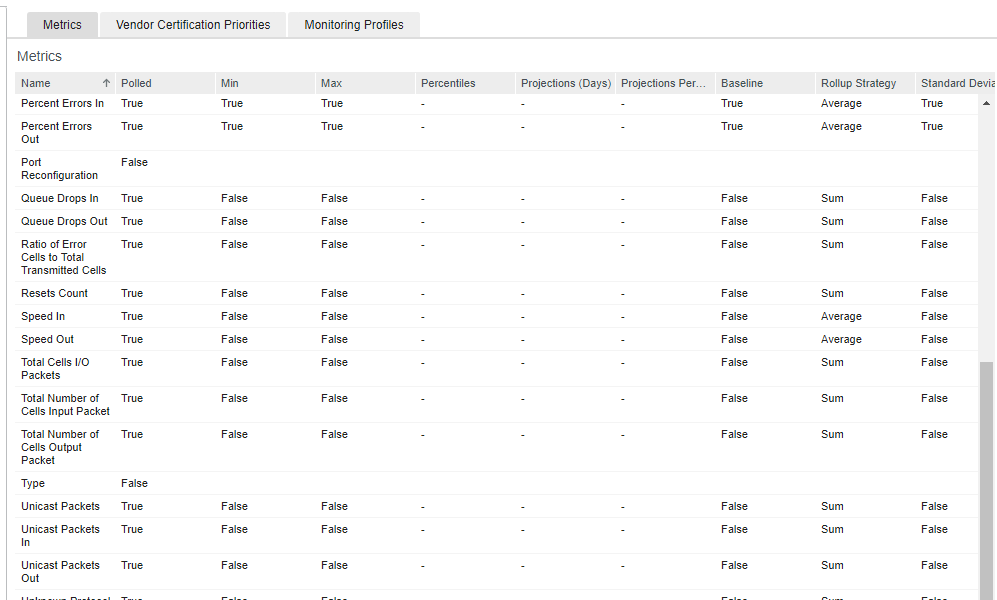Open the Percentiles link for Percent Errors In
The height and width of the screenshot is (600, 997).
point(422,103)
